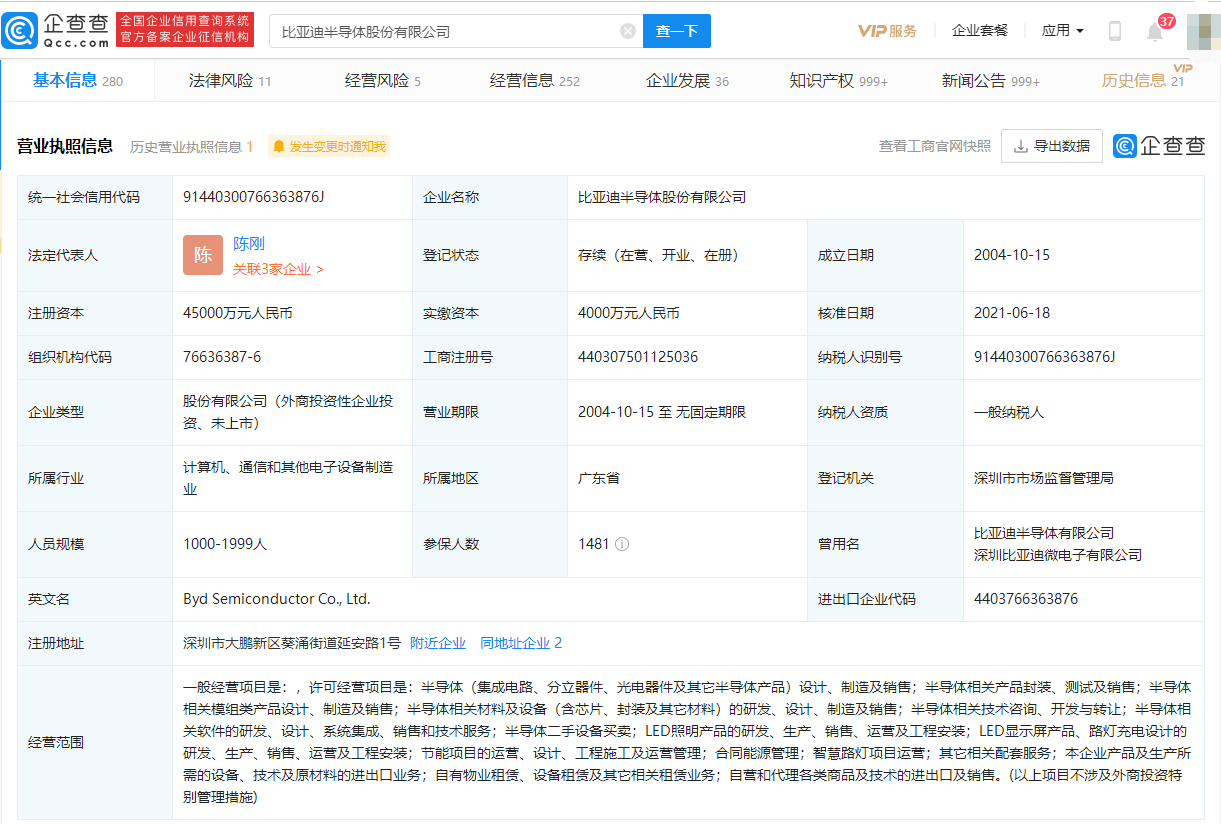Switch to 历史信息 VIP tab
The height and width of the screenshot is (824, 1221).
click(x=1143, y=80)
